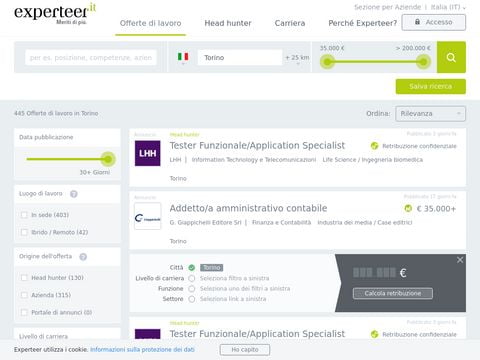Open the Ordina Rilevanza dropdown
Screen dimensions: 480x360
pyautogui.click(x=430, y=114)
